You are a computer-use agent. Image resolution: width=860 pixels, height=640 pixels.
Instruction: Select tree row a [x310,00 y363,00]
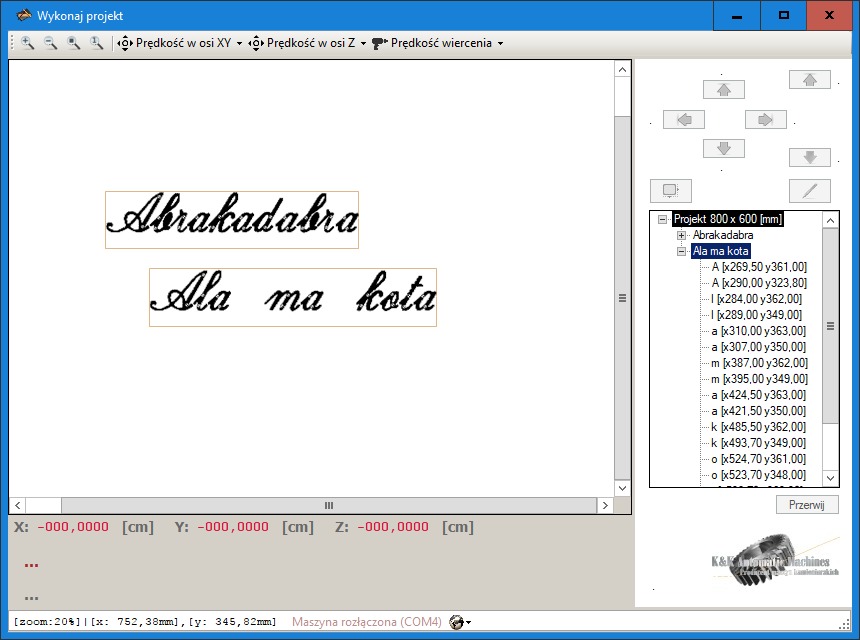[759, 331]
